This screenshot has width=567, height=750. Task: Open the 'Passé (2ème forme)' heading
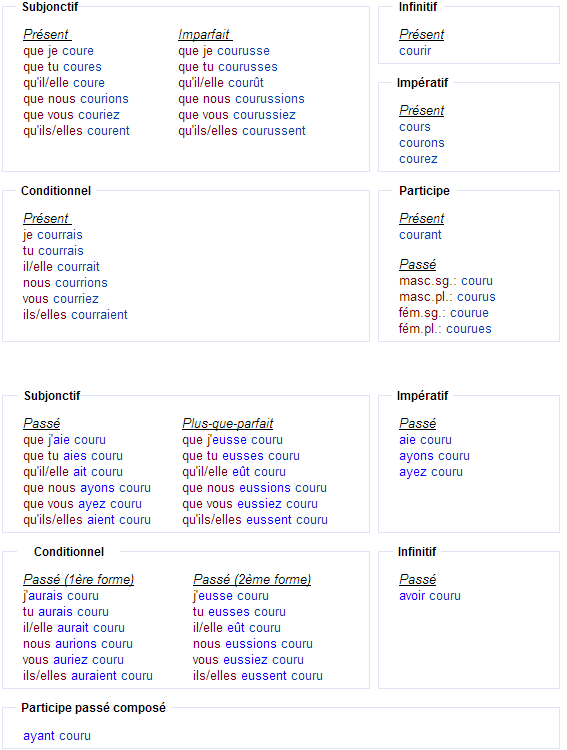252,579
